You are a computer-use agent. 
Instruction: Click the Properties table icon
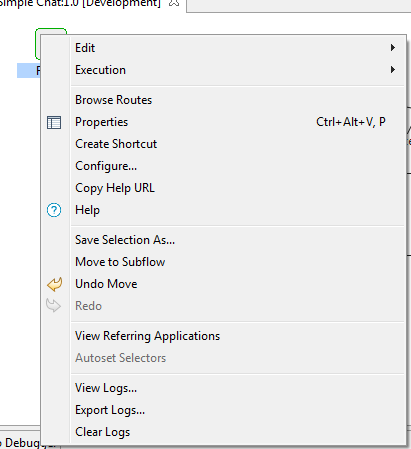pyautogui.click(x=54, y=122)
